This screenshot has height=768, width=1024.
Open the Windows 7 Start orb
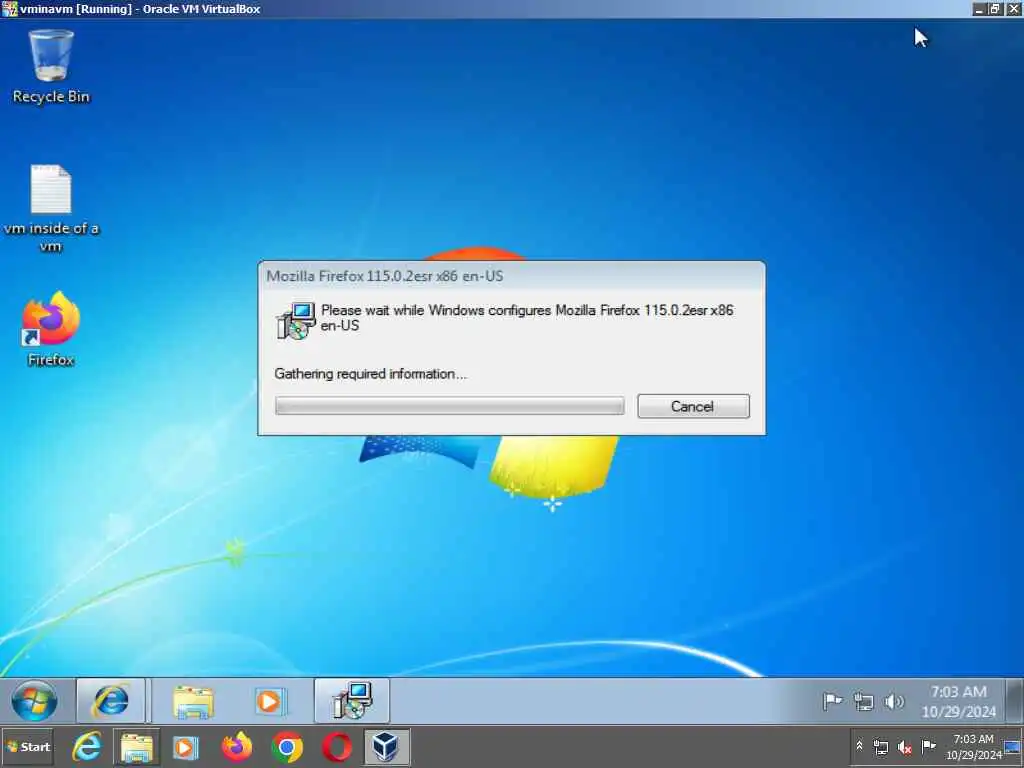(34, 701)
